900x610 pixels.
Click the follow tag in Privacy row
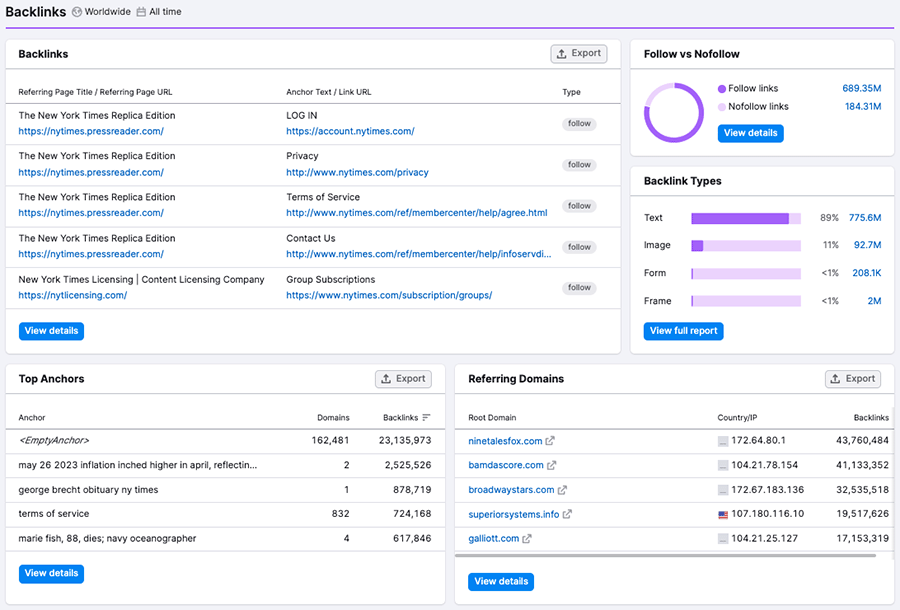579,165
